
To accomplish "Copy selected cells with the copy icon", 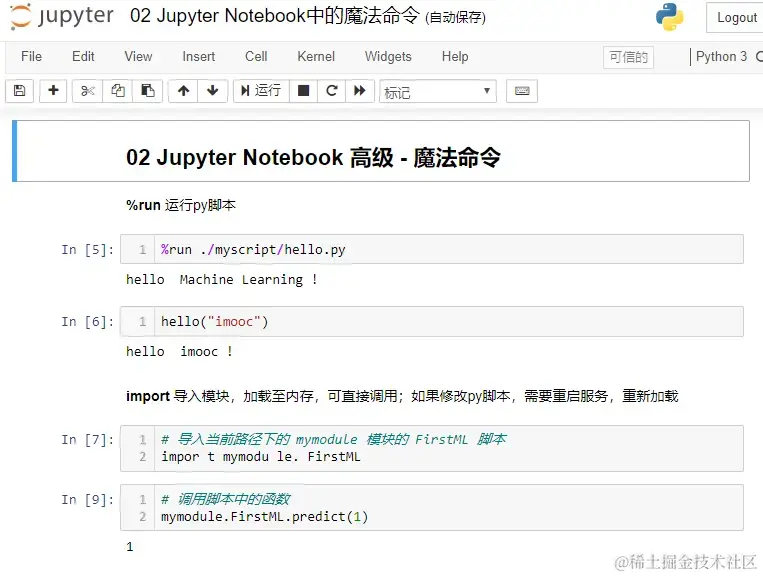I will [x=118, y=91].
